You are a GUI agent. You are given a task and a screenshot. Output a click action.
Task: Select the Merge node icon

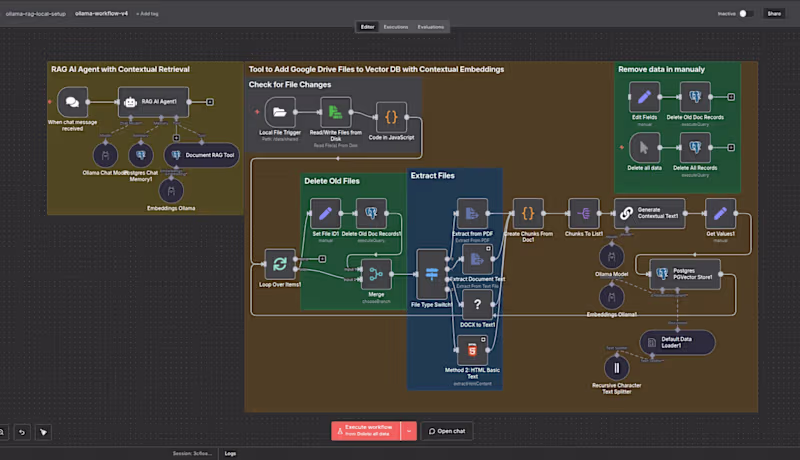coord(378,273)
